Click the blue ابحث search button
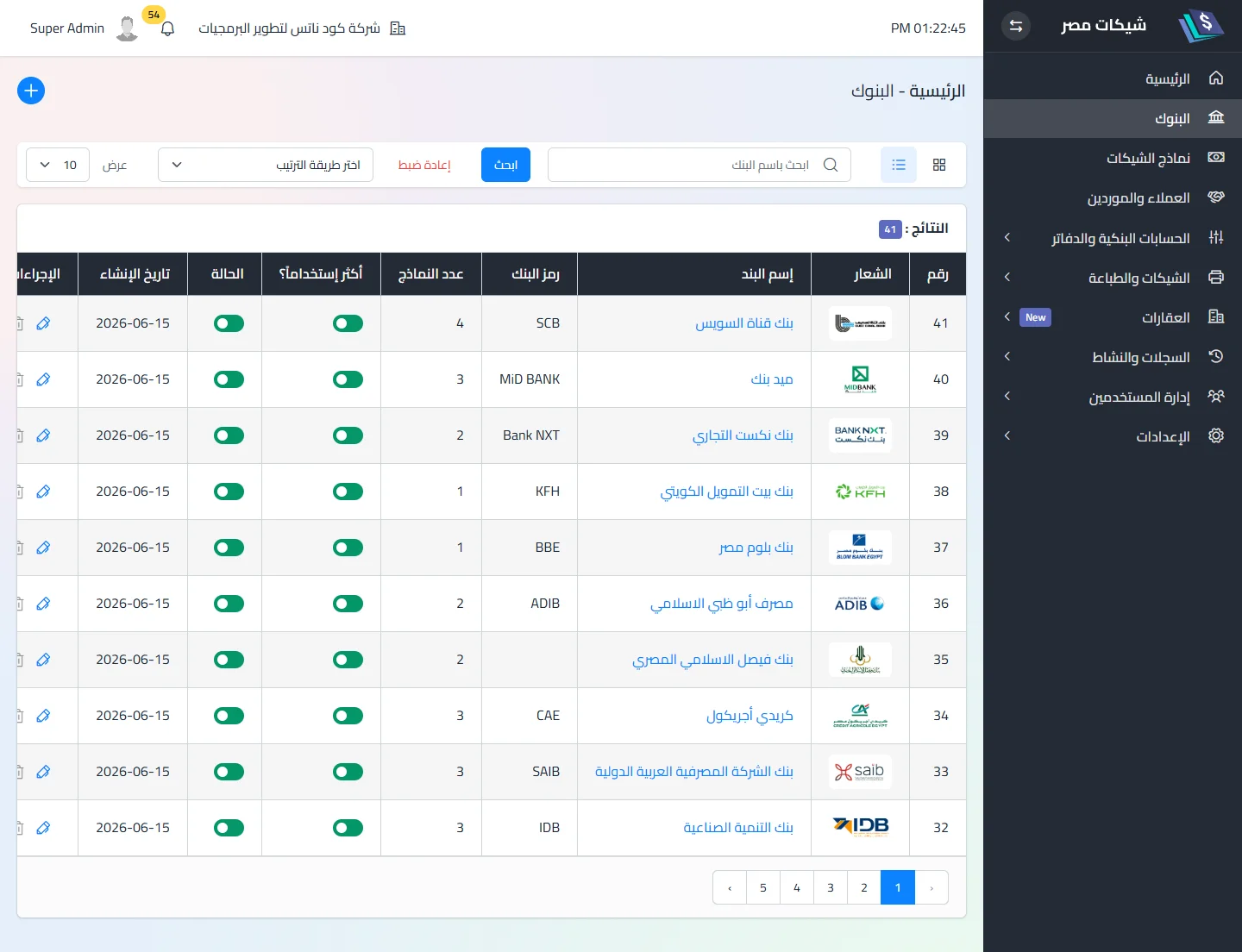 tap(505, 165)
